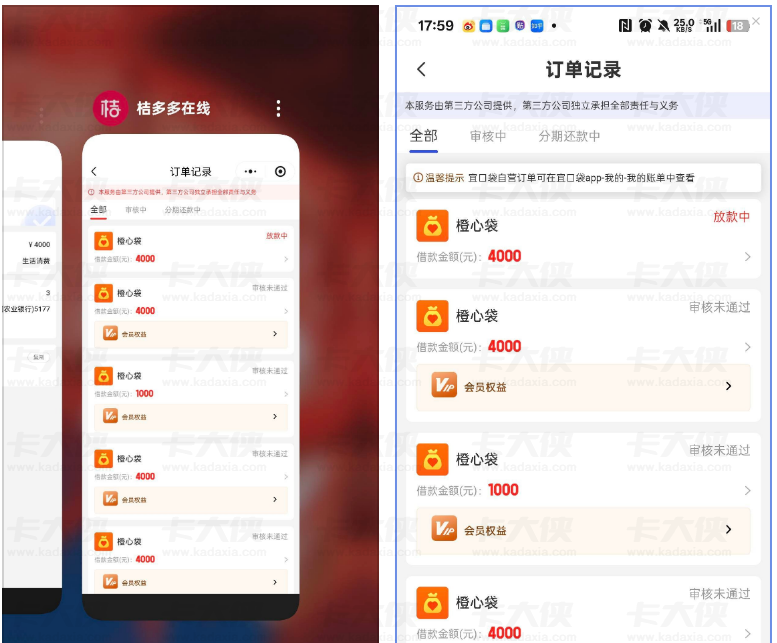This screenshot has width=777, height=643.
Task: Tap red 放款中 status on right screen
Action: coord(731,216)
